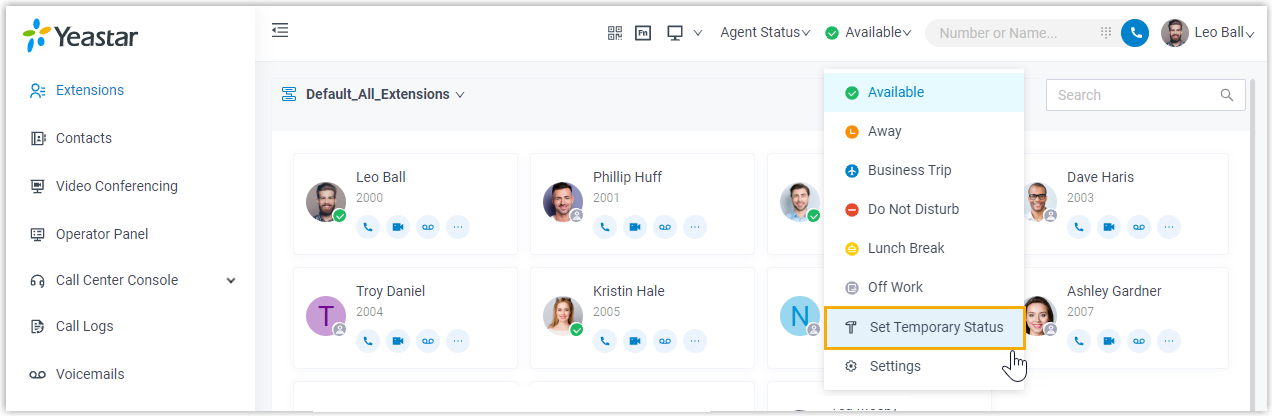The height and width of the screenshot is (417, 1273).
Task: Start video call with Troy Daniel
Action: [x=398, y=341]
